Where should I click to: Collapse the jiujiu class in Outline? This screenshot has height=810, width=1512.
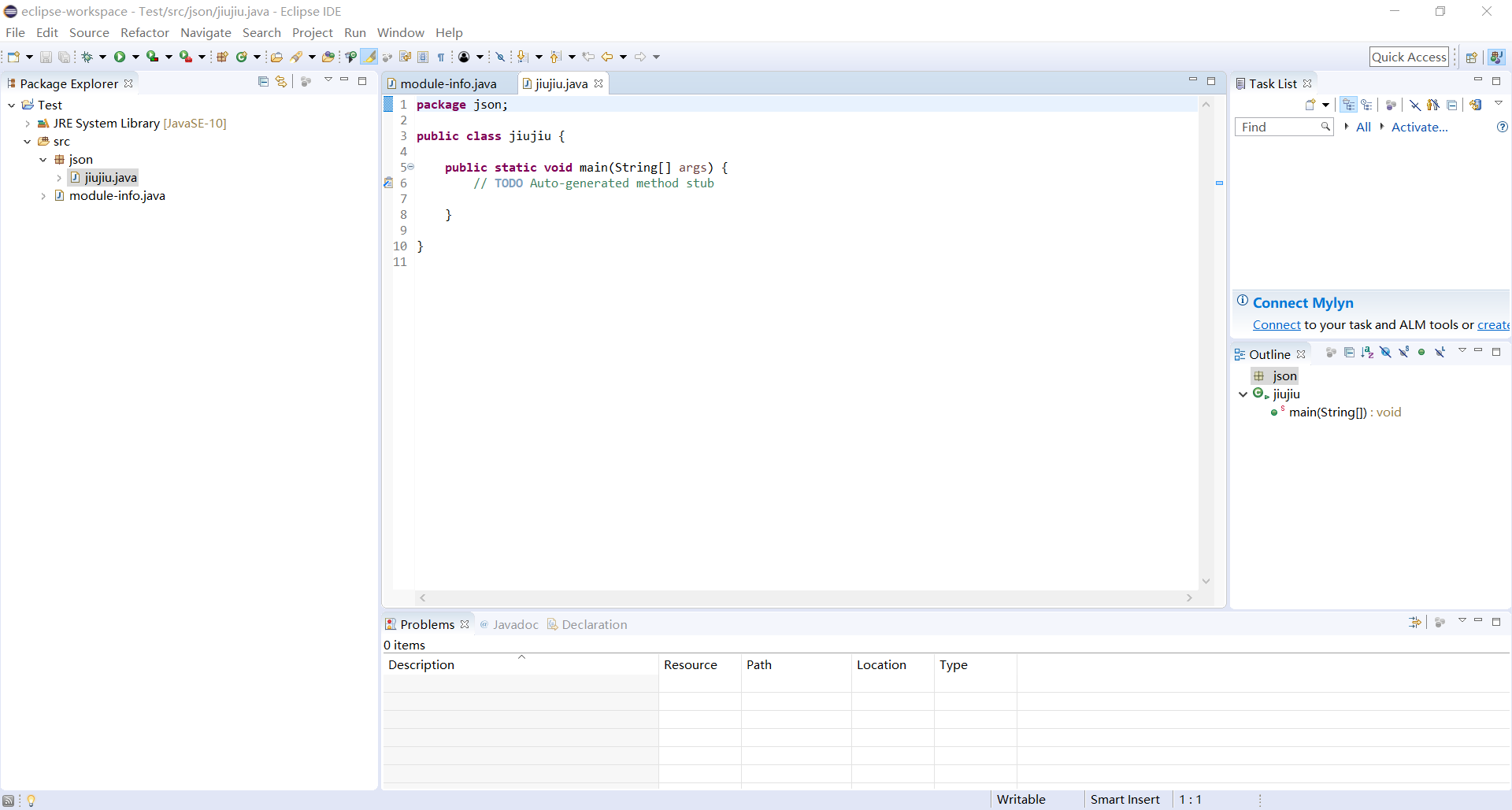(1243, 394)
